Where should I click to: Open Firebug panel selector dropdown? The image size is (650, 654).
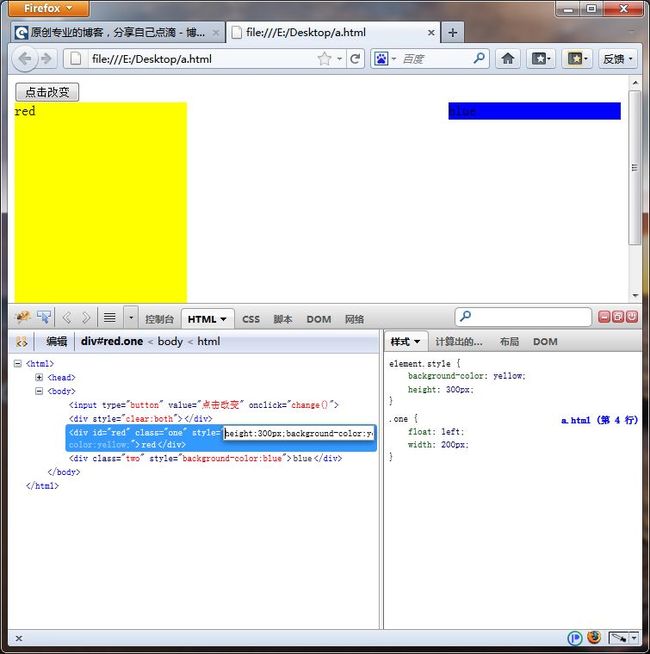pos(131,318)
